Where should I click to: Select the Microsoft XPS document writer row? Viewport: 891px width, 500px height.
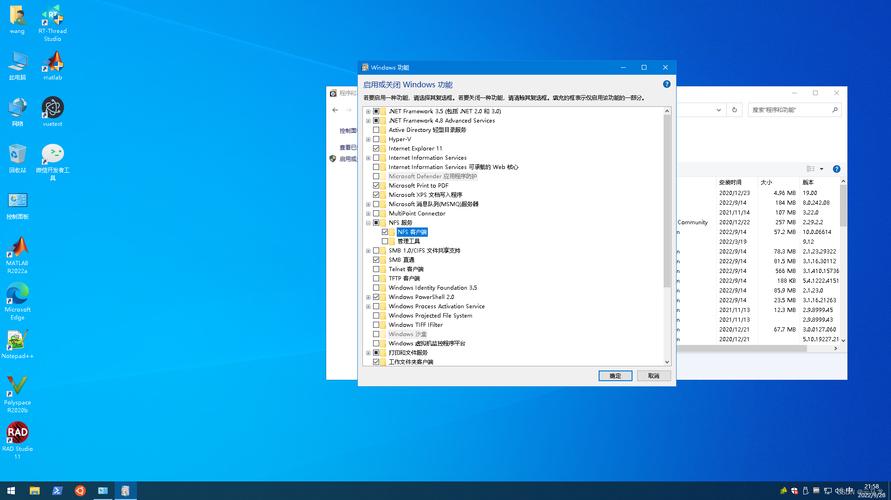(425, 195)
